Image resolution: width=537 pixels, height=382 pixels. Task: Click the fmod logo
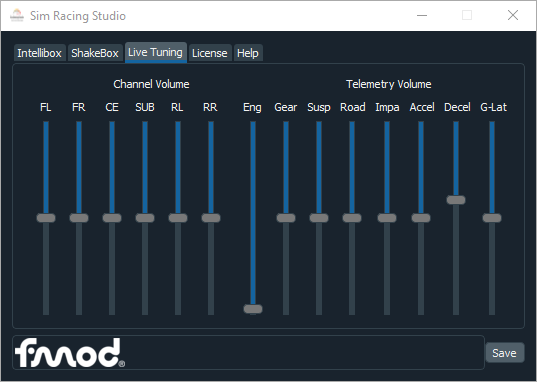70,353
